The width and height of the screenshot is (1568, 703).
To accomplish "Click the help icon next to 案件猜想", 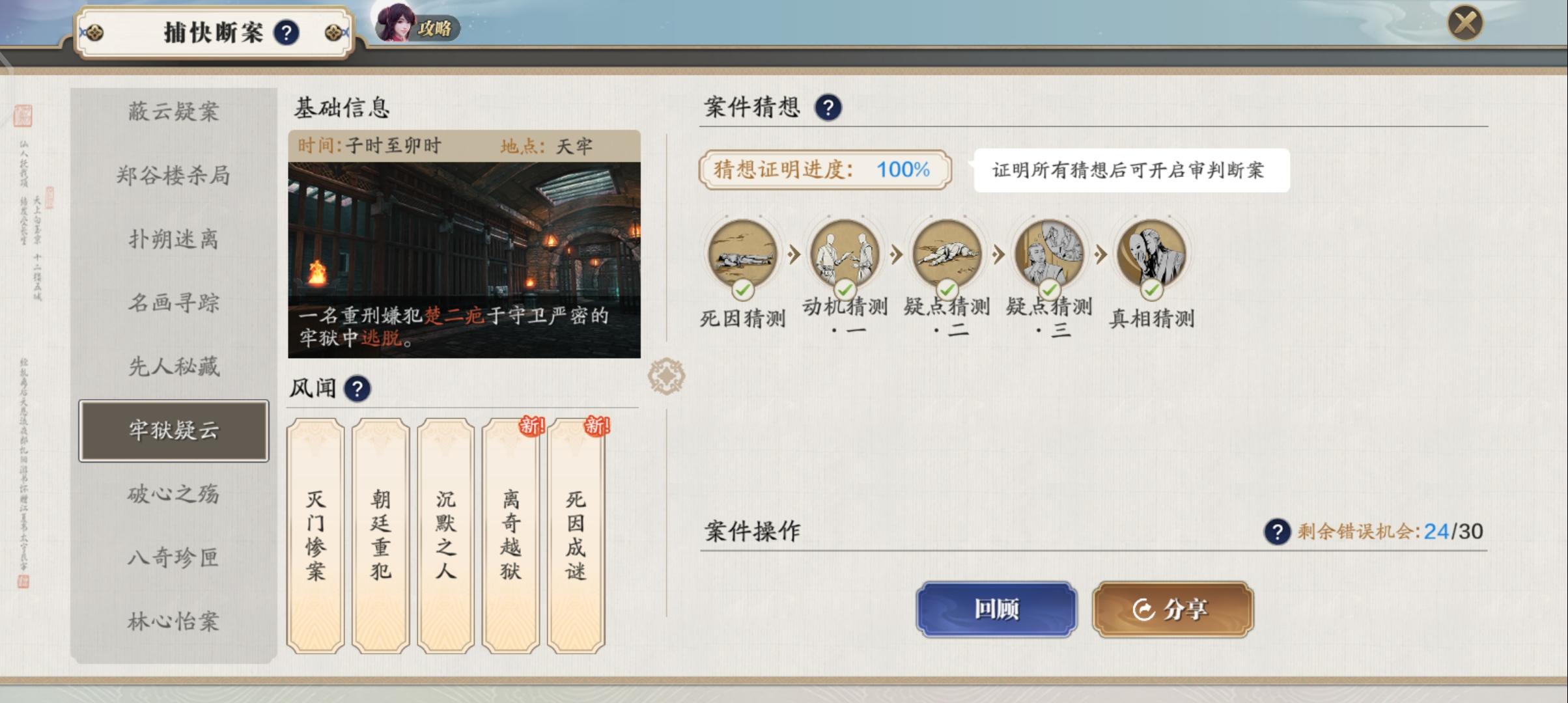I will click(828, 107).
